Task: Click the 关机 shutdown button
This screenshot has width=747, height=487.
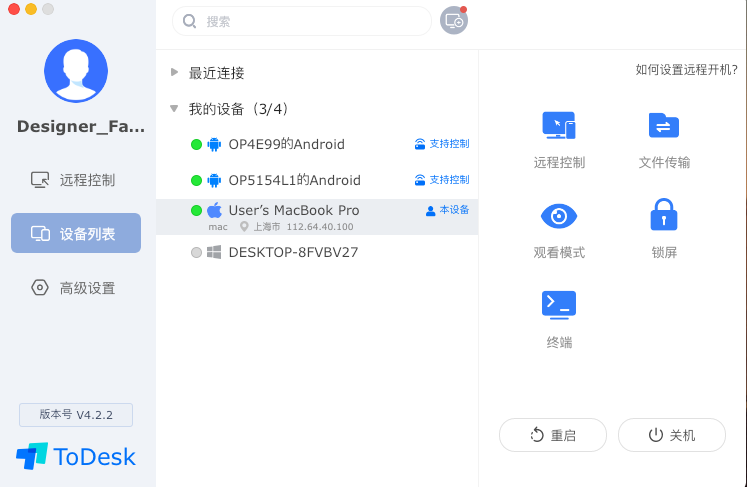Action: (x=672, y=435)
